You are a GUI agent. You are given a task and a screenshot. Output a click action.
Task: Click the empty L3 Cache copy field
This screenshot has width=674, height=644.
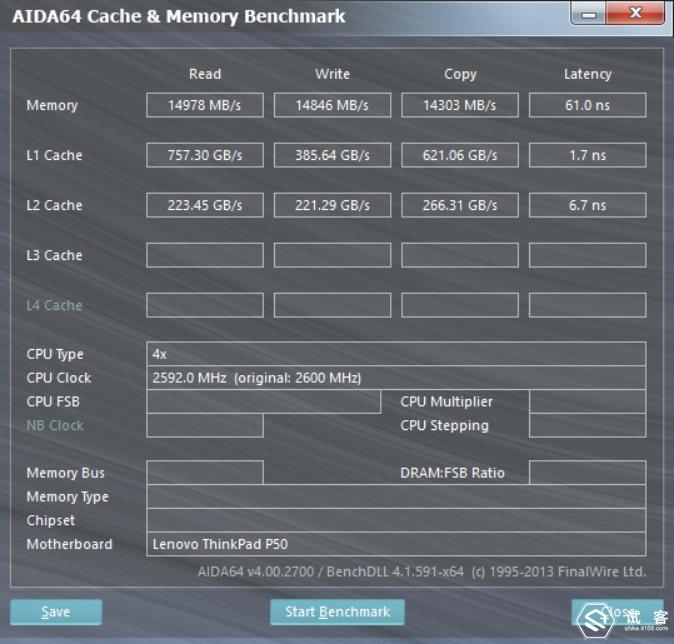[460, 255]
